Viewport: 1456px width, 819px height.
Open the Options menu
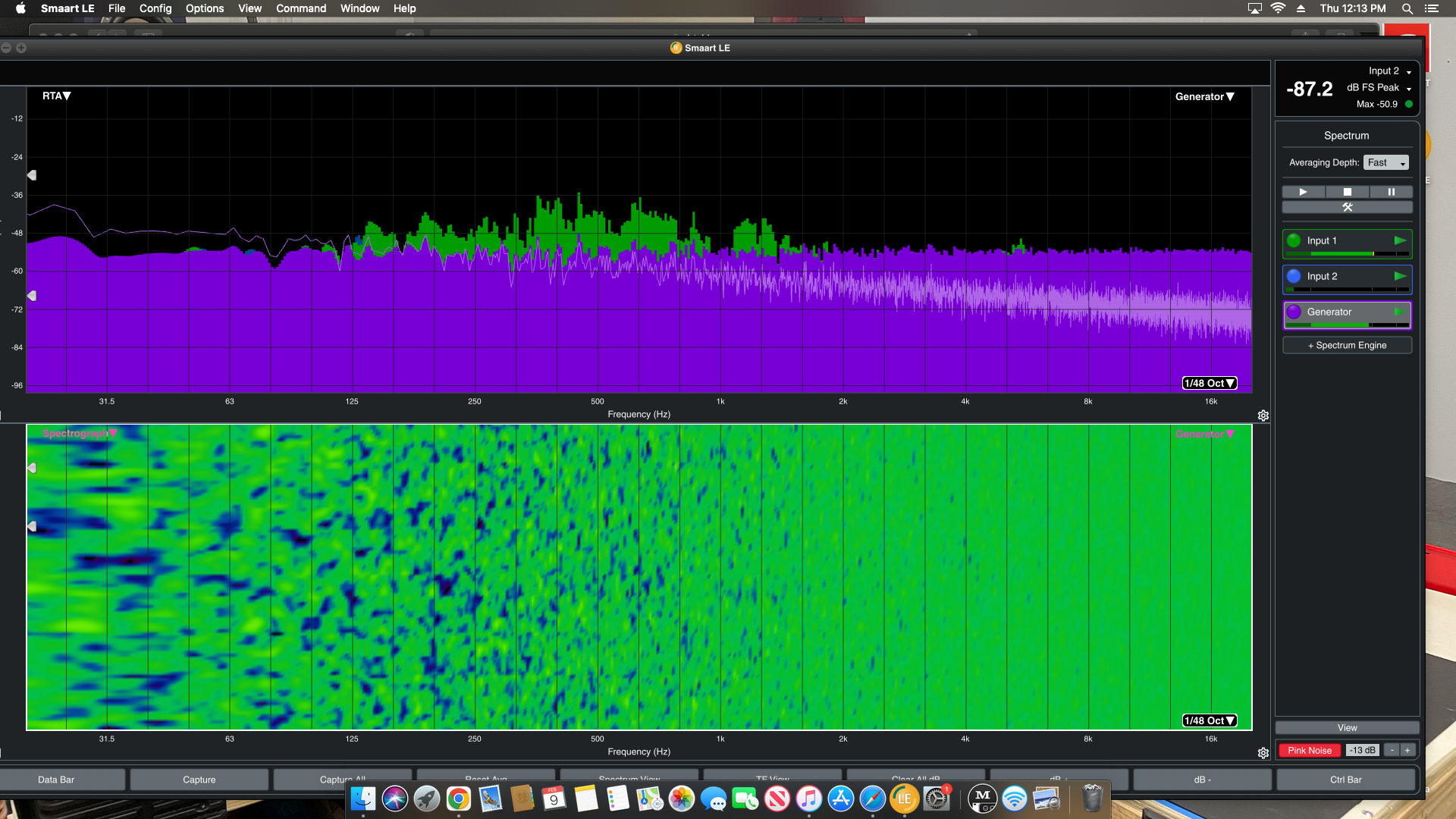pos(205,8)
